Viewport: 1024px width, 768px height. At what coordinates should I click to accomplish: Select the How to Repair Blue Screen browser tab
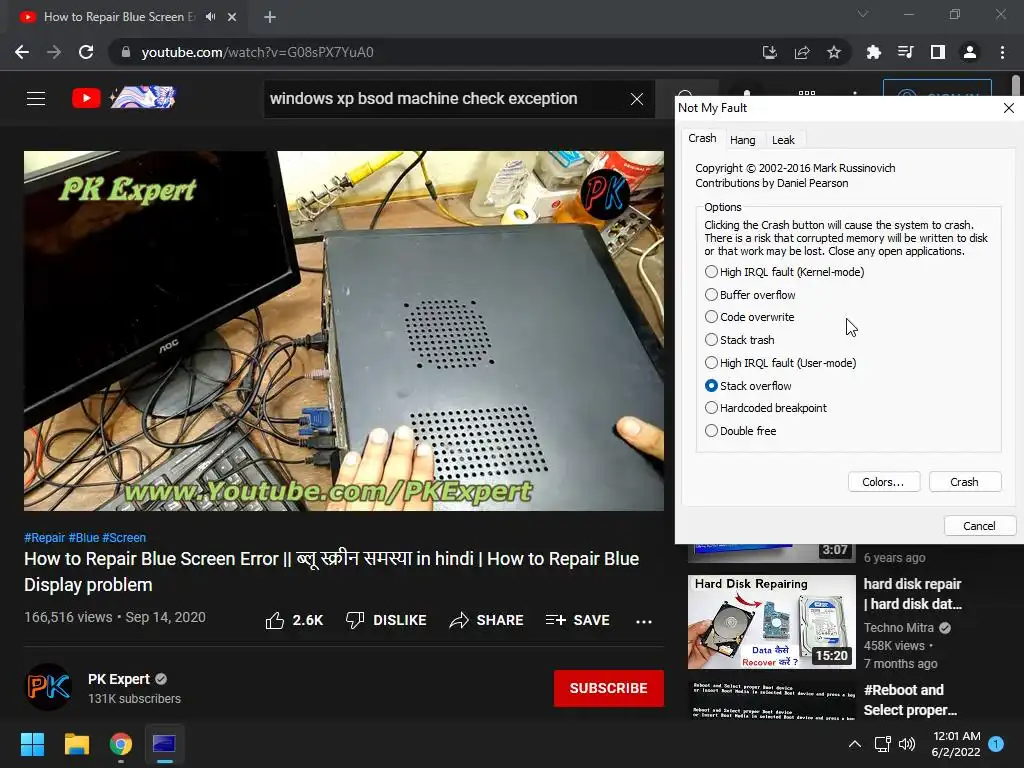[120, 17]
